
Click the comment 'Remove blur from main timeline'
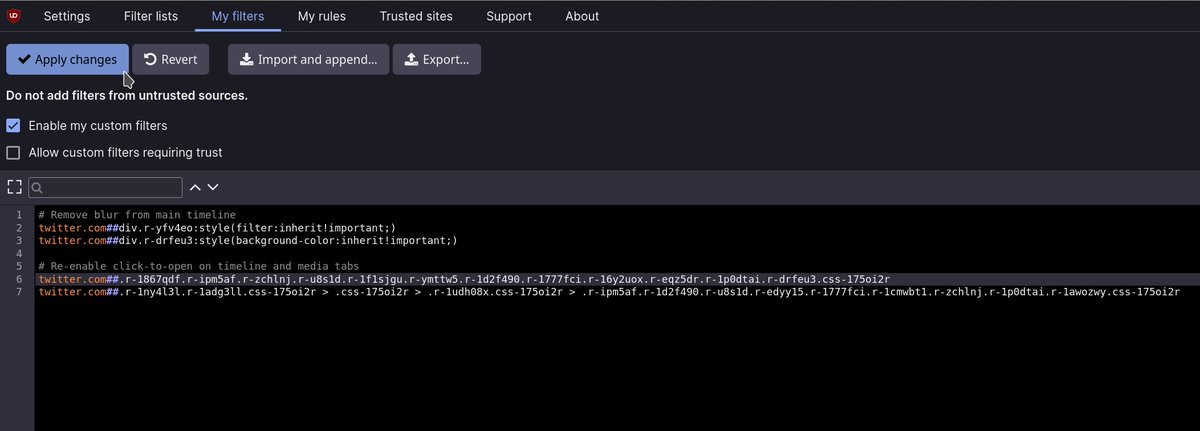[137, 215]
